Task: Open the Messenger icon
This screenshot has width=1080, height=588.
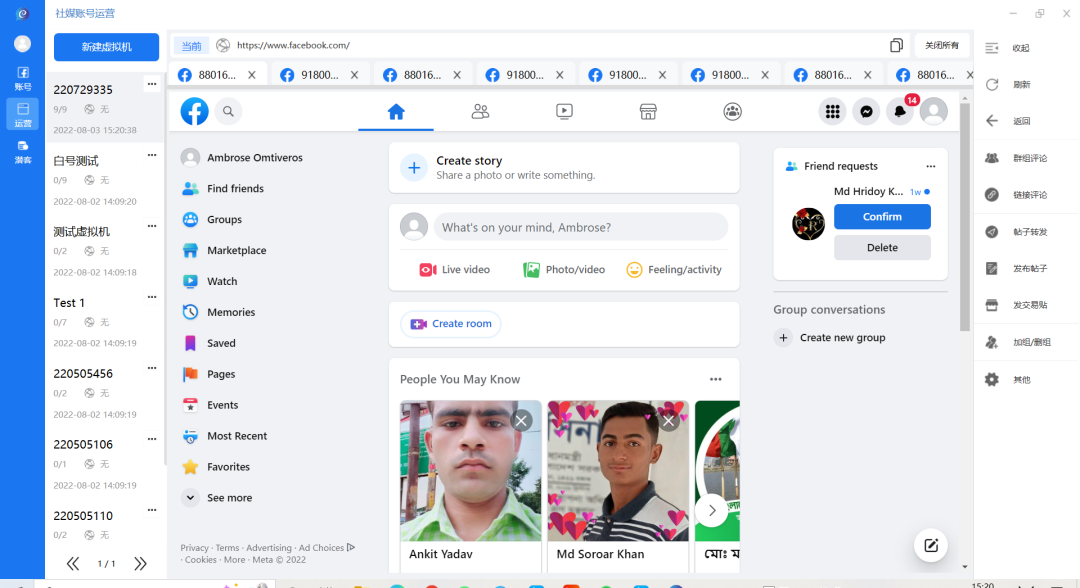Action: click(866, 112)
